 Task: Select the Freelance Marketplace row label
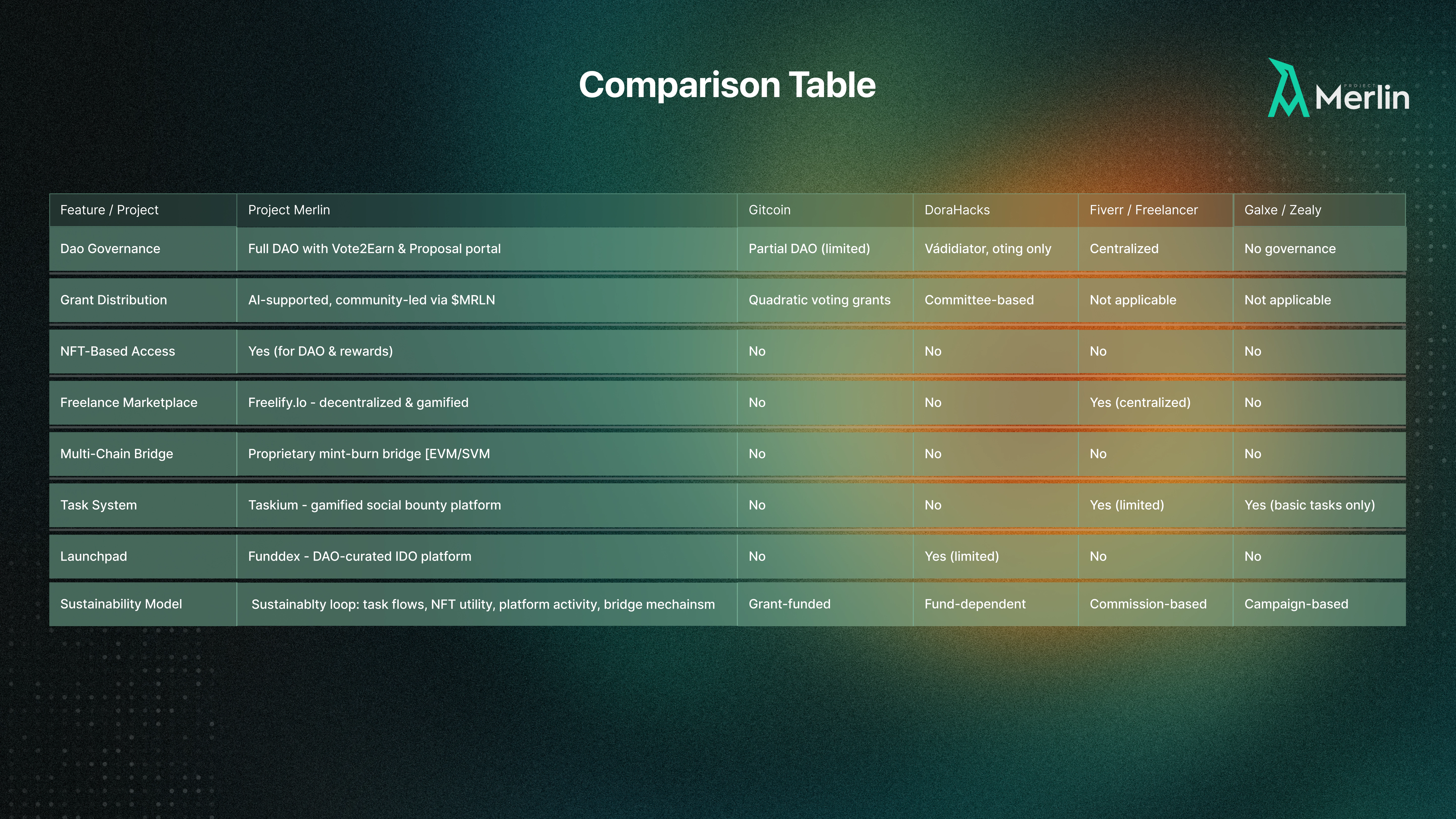pyautogui.click(x=129, y=402)
